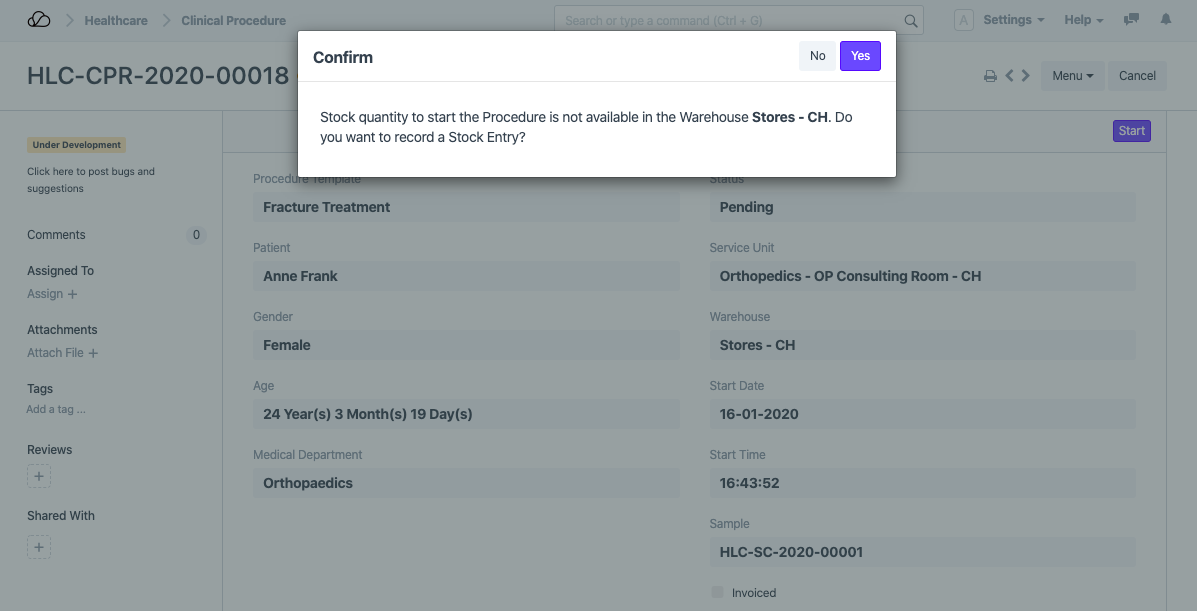
Task: Click the search magnifier icon
Action: [910, 20]
